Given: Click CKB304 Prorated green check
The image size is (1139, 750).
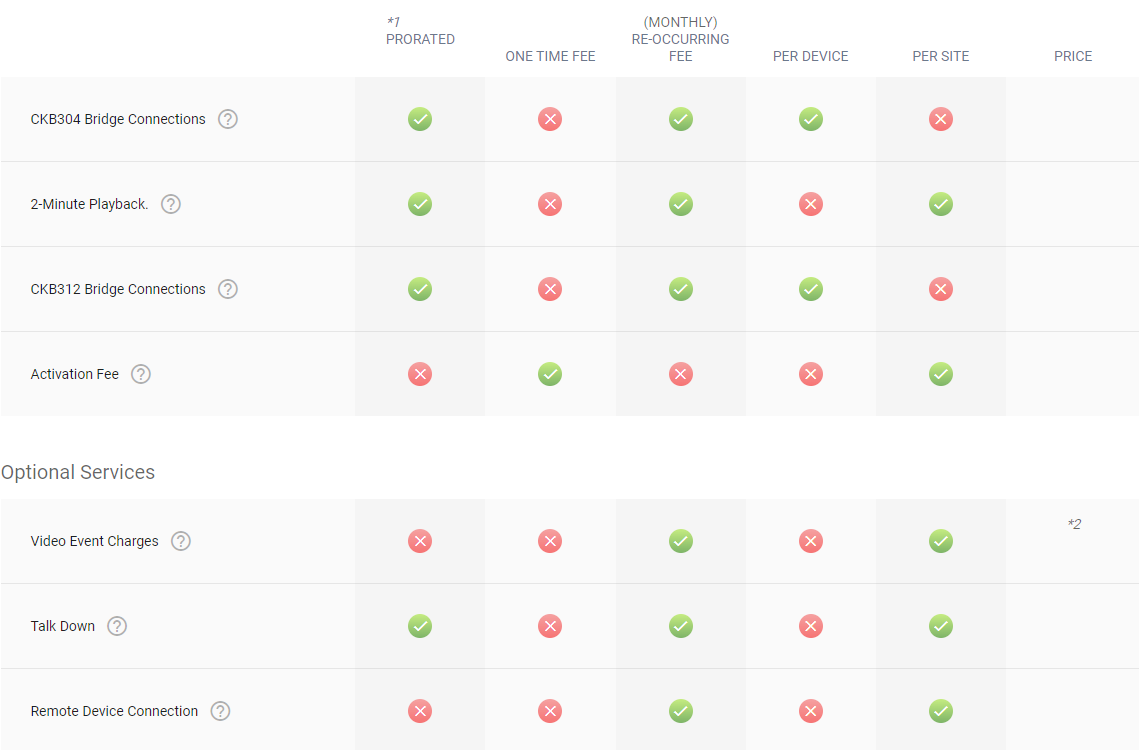Looking at the screenshot, I should click(x=420, y=119).
